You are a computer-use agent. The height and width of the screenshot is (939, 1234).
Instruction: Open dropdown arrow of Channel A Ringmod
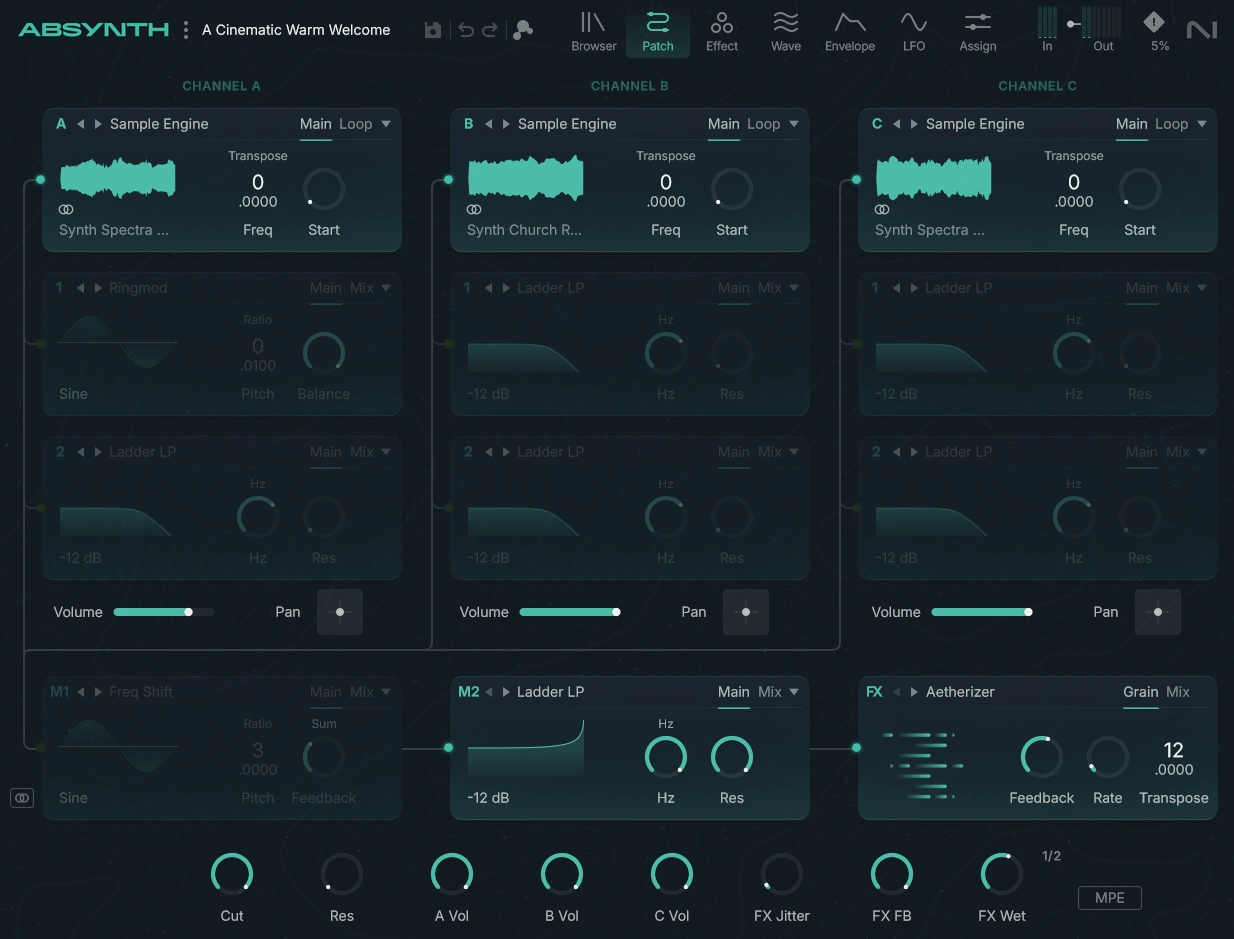(x=386, y=288)
